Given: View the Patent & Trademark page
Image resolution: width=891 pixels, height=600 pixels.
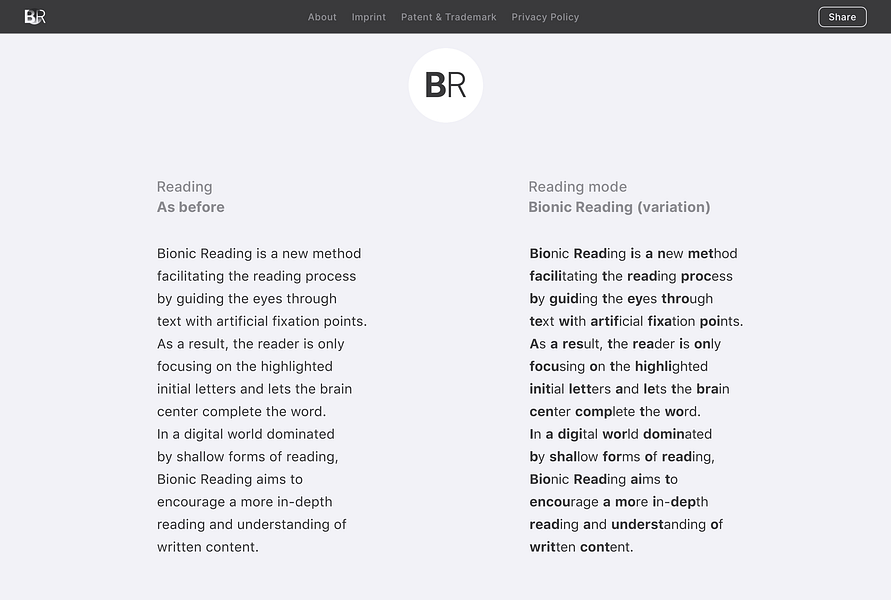Looking at the screenshot, I should [x=448, y=17].
